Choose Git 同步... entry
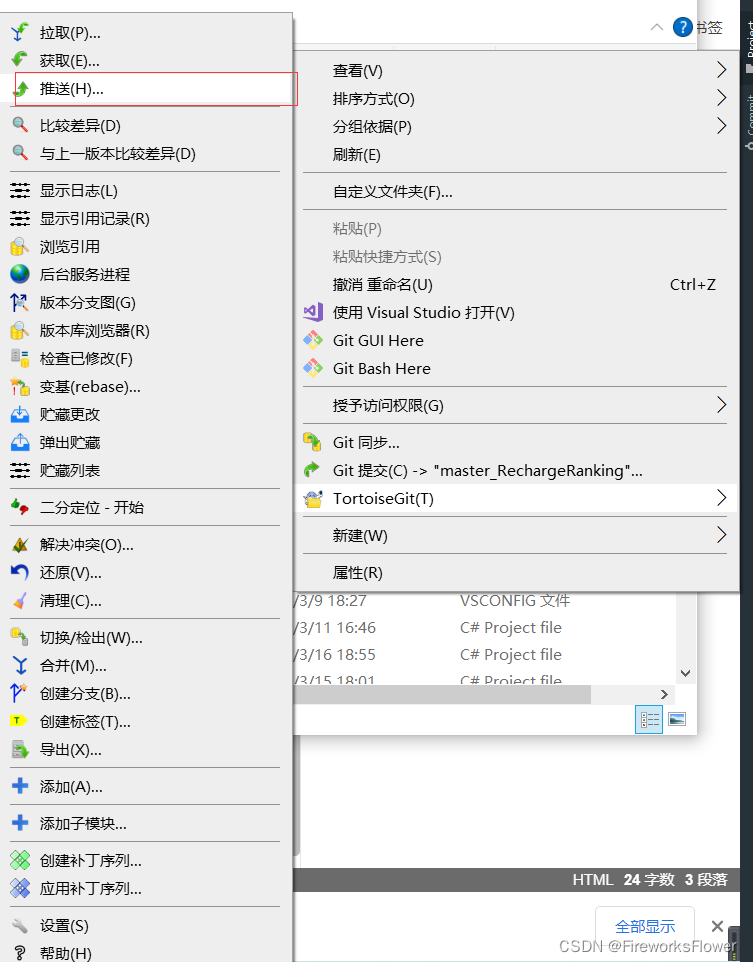753x962 pixels. click(x=516, y=442)
